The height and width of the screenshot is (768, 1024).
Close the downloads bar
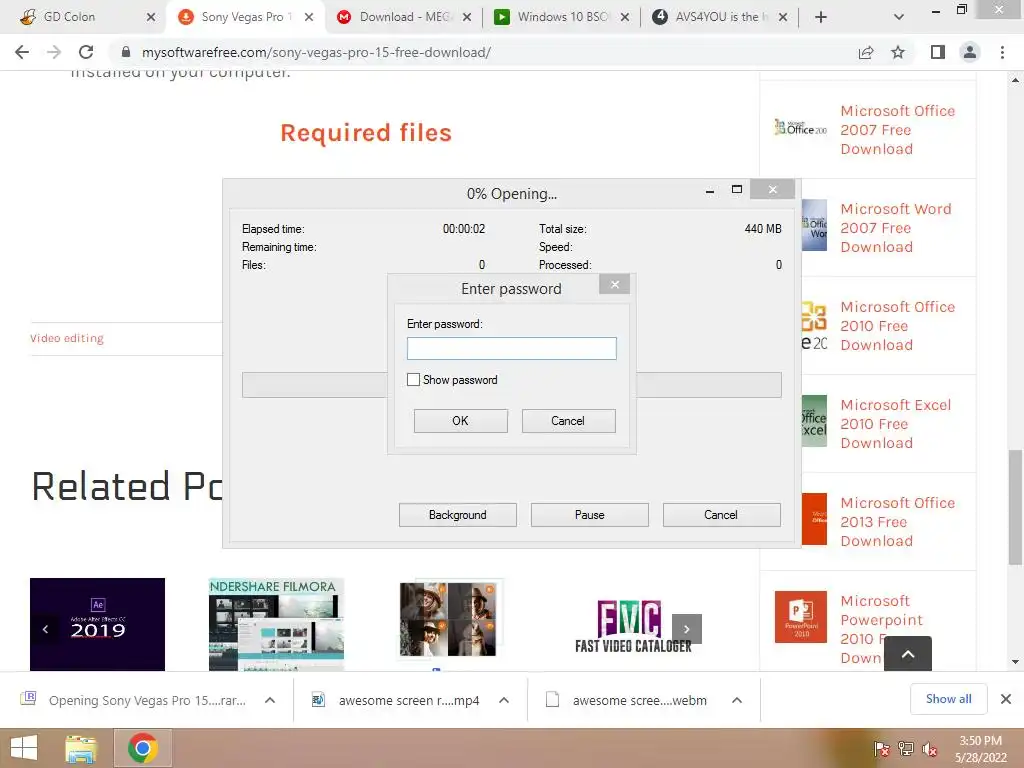point(1006,699)
